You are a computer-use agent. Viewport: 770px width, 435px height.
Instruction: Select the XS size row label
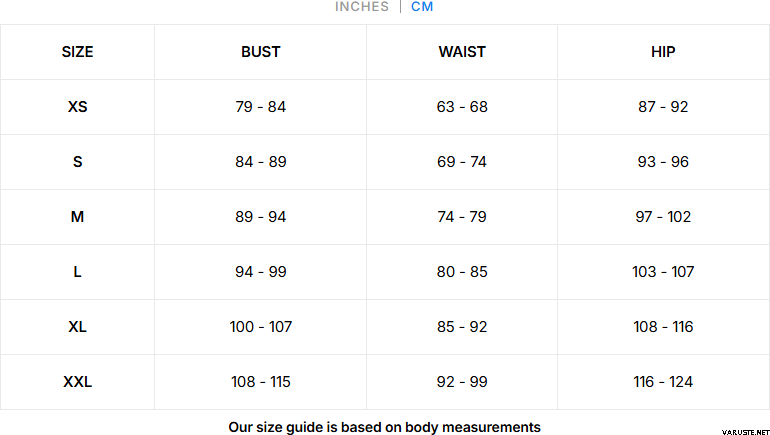[77, 107]
